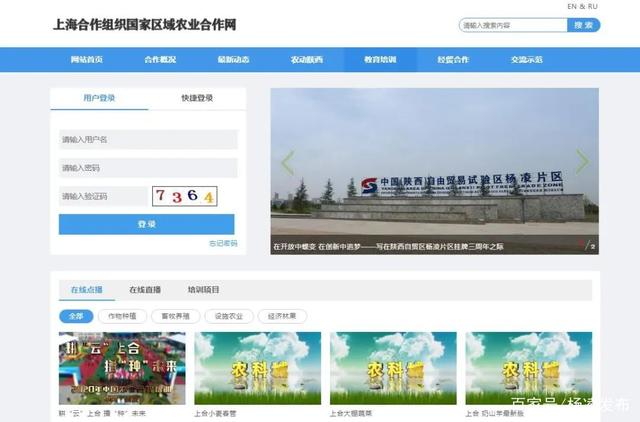Open the 忘记密码 link

[x=222, y=243]
